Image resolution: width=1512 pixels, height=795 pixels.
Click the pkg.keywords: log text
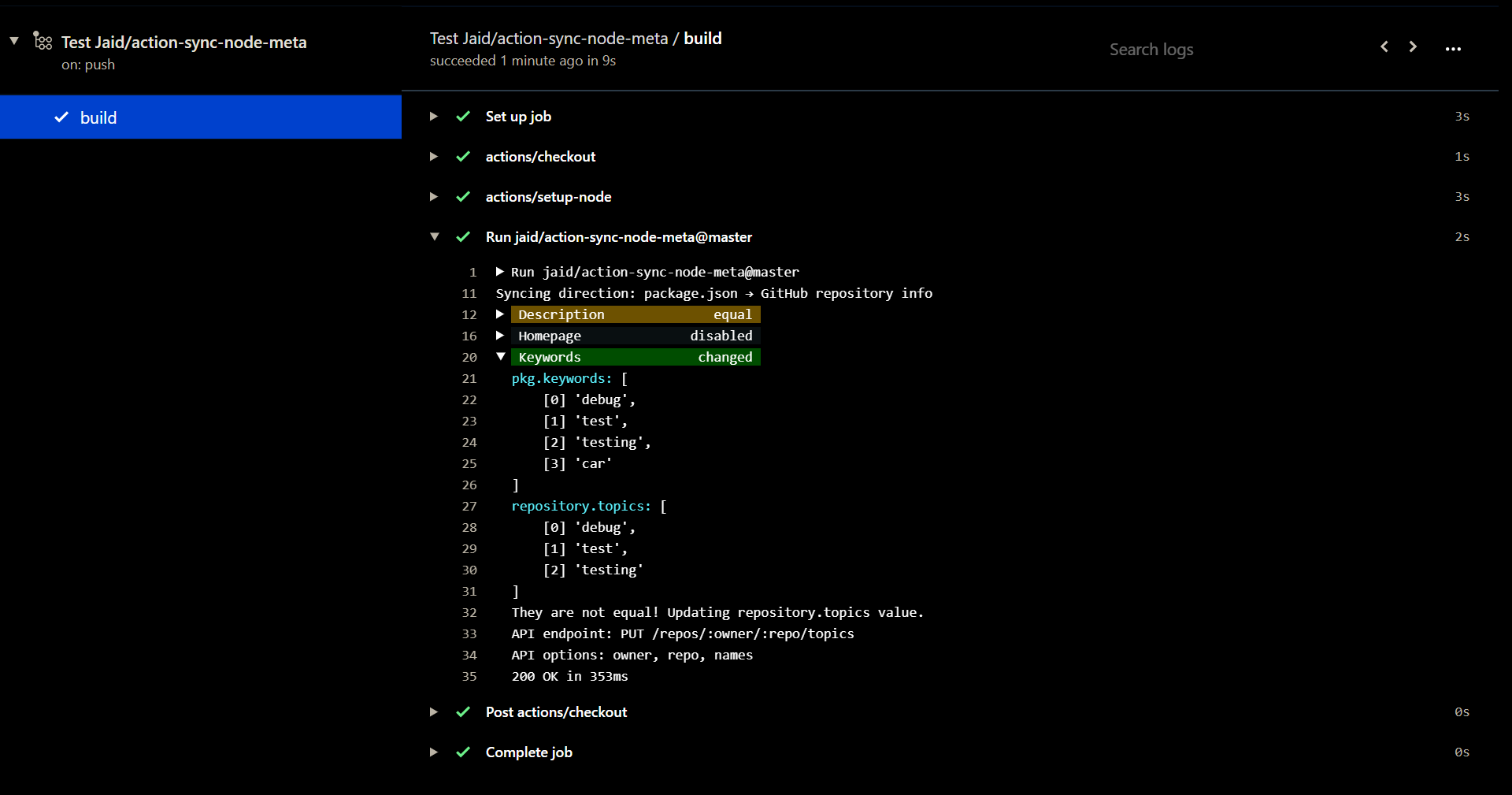point(561,379)
